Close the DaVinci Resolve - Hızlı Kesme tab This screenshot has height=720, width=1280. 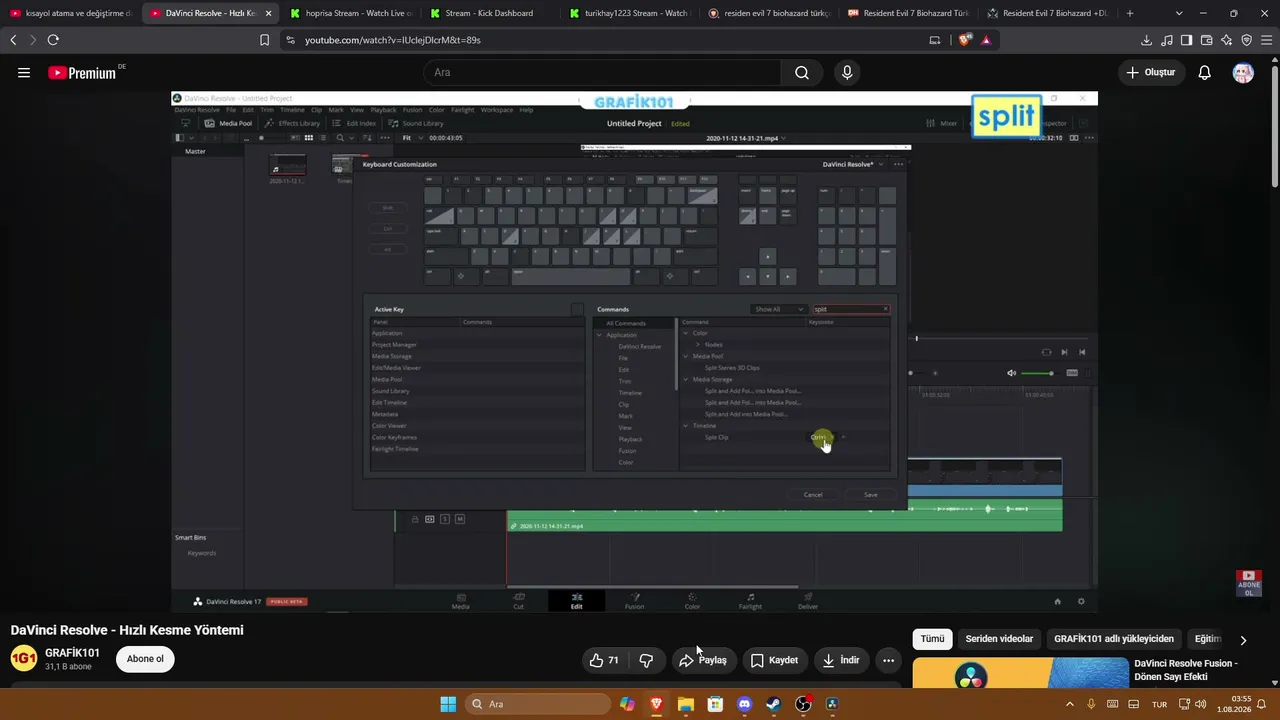[268, 13]
